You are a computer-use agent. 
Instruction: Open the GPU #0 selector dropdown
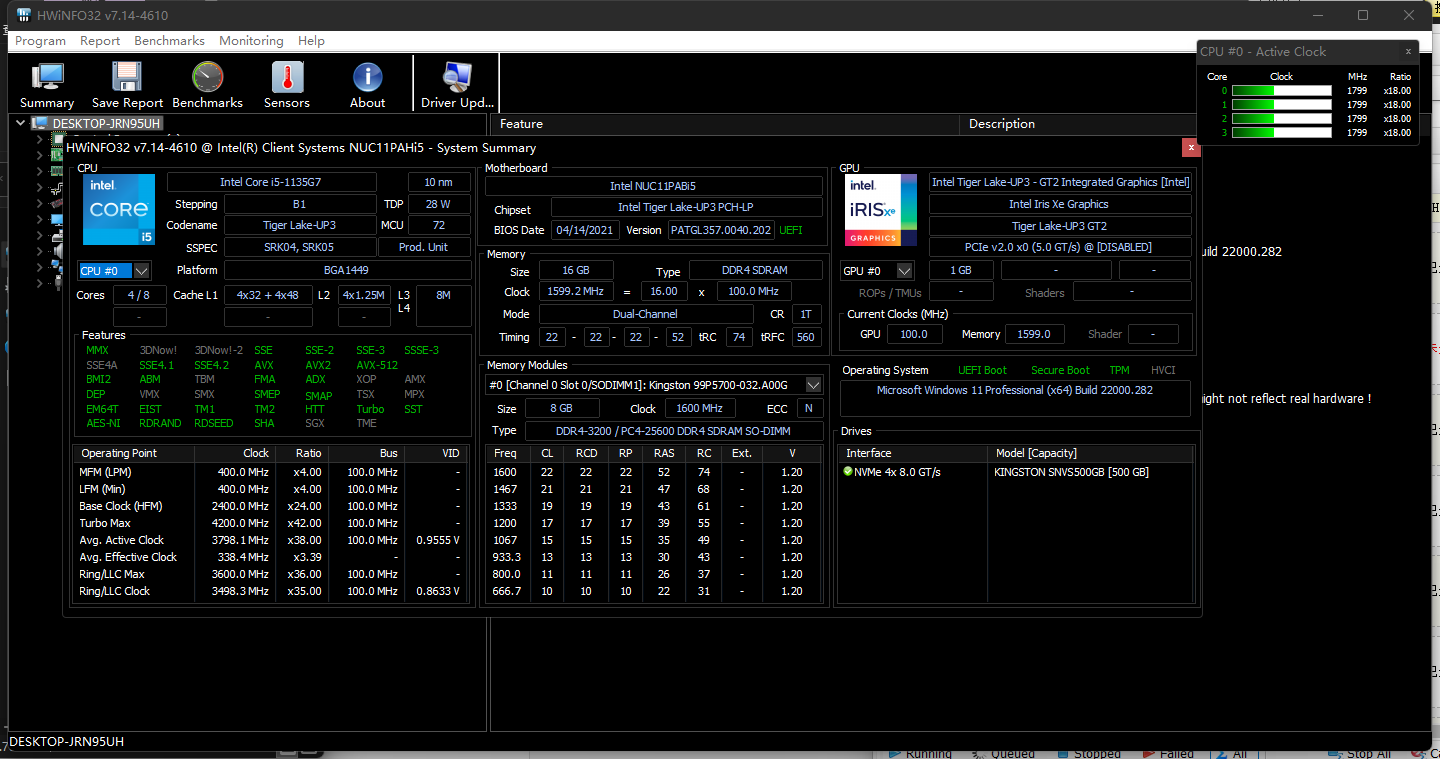[904, 271]
